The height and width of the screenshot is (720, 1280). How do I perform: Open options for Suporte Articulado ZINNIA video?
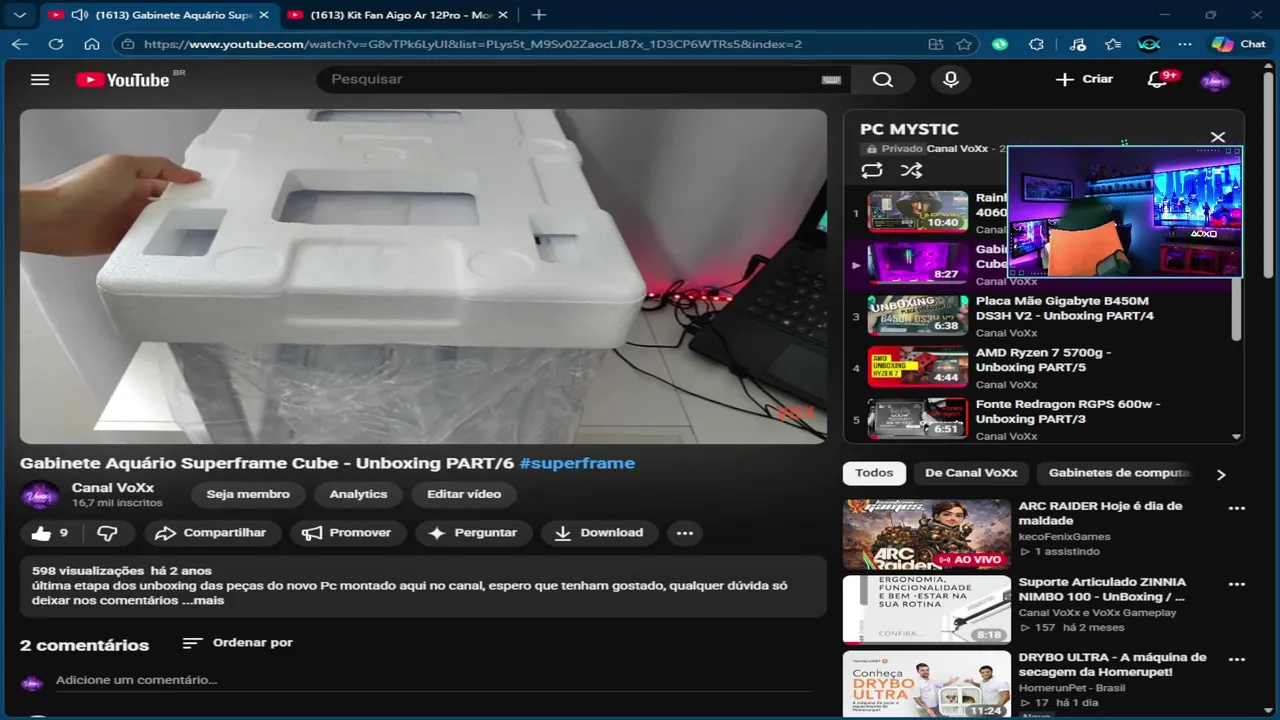pyautogui.click(x=1237, y=584)
